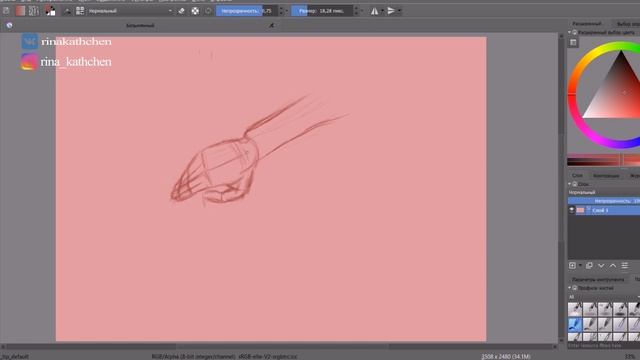
Task: Select third brush preset in second row
Action: pos(605,324)
